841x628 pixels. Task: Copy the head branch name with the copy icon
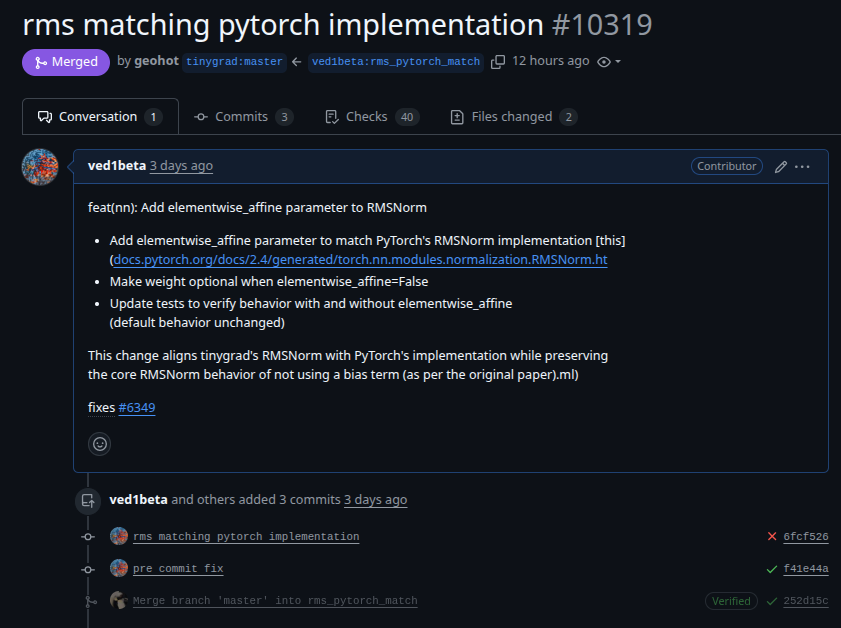coord(498,62)
